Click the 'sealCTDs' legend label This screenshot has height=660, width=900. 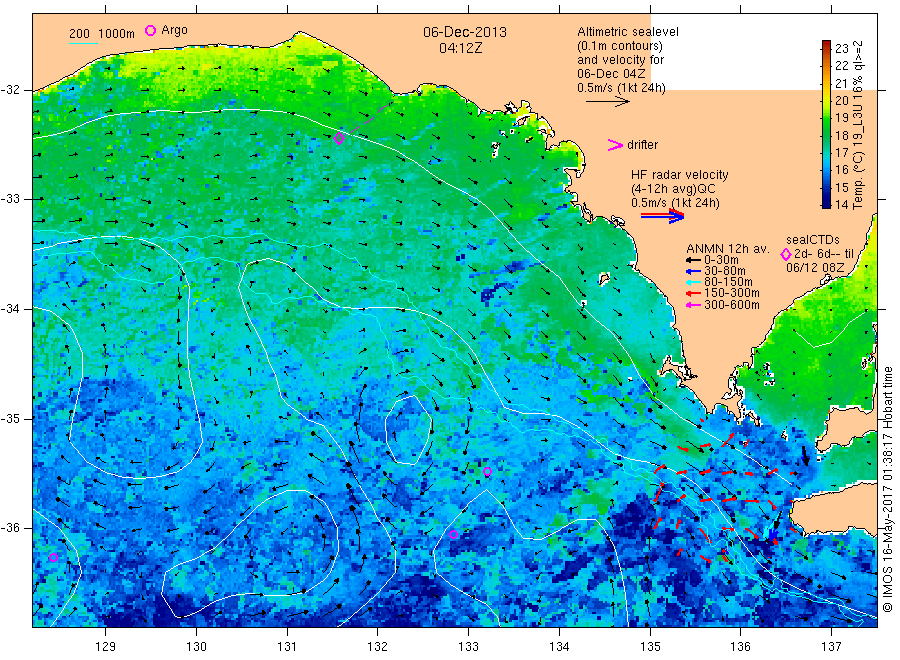click(813, 240)
